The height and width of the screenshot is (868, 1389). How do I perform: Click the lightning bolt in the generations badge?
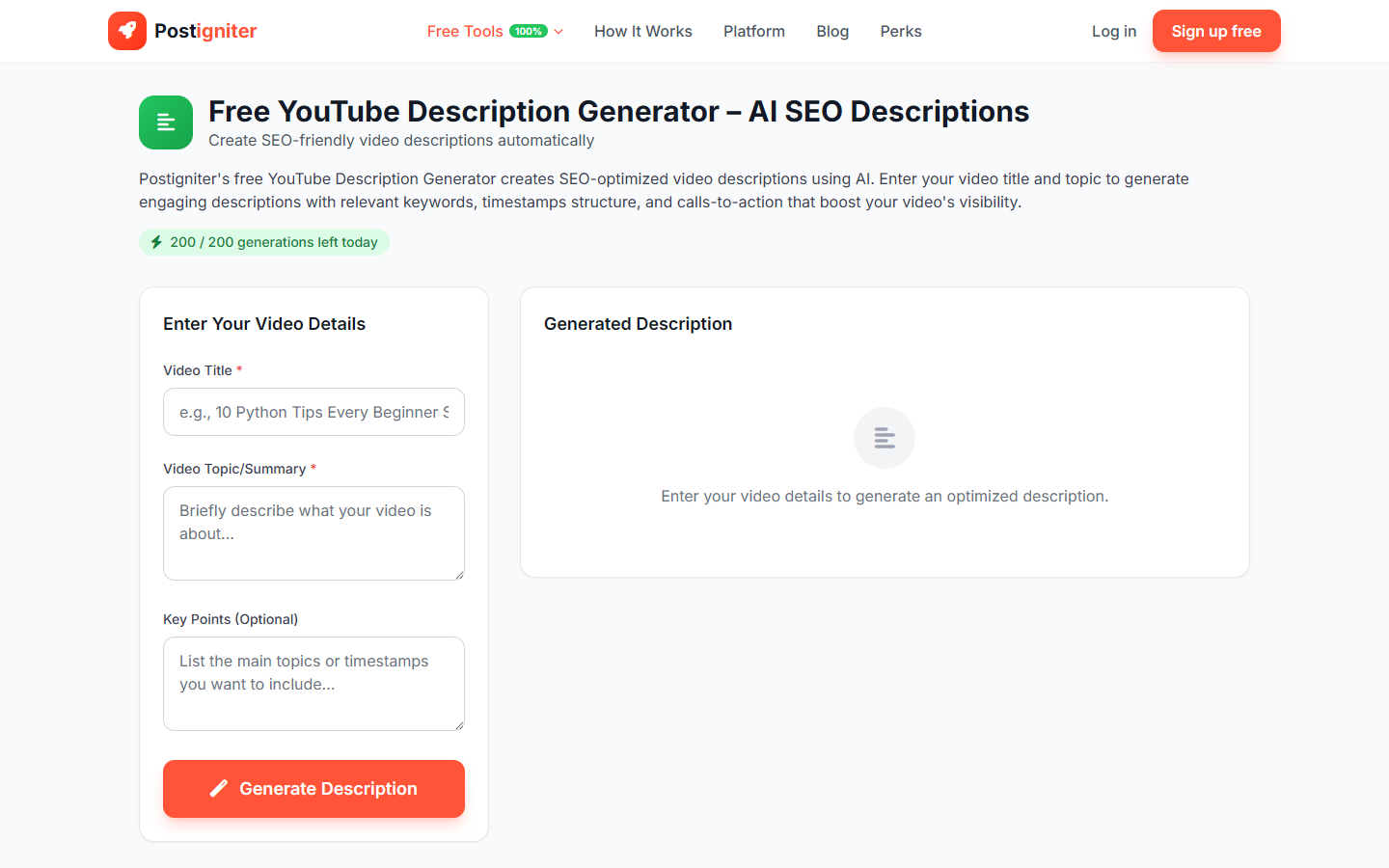click(x=156, y=242)
